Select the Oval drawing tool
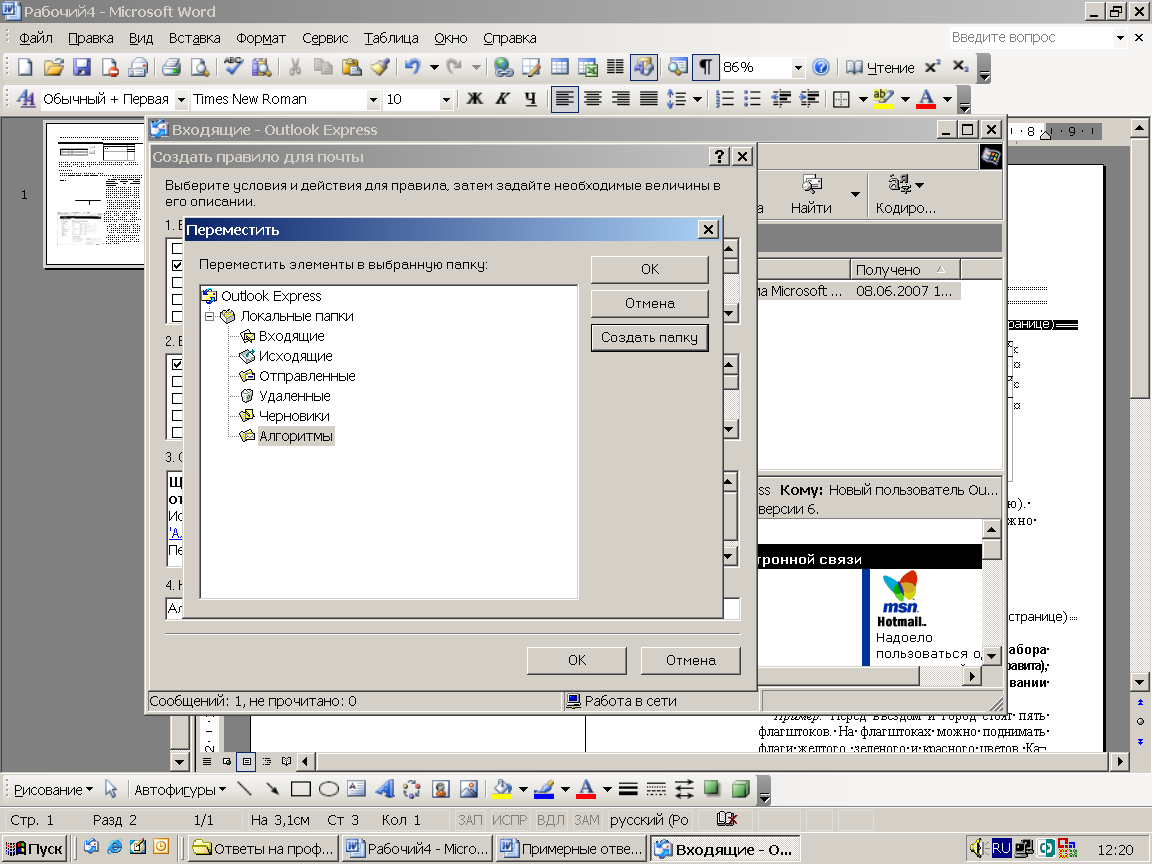 tap(328, 789)
